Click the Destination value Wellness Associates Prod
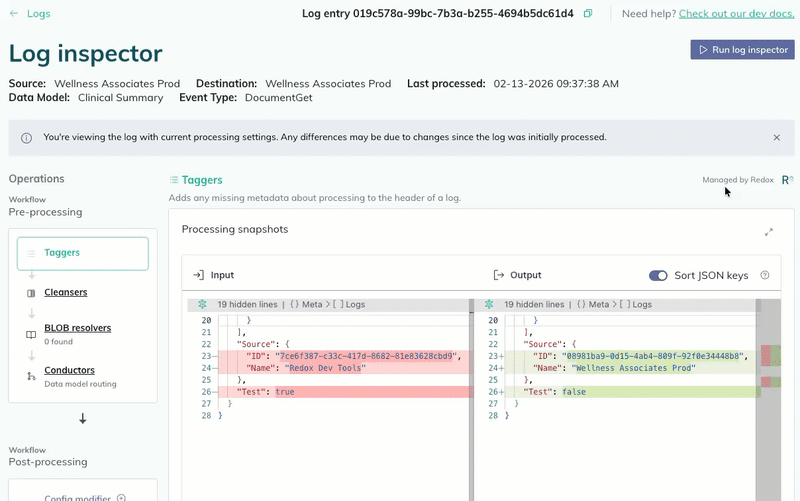Image resolution: width=800 pixels, height=501 pixels. [328, 84]
